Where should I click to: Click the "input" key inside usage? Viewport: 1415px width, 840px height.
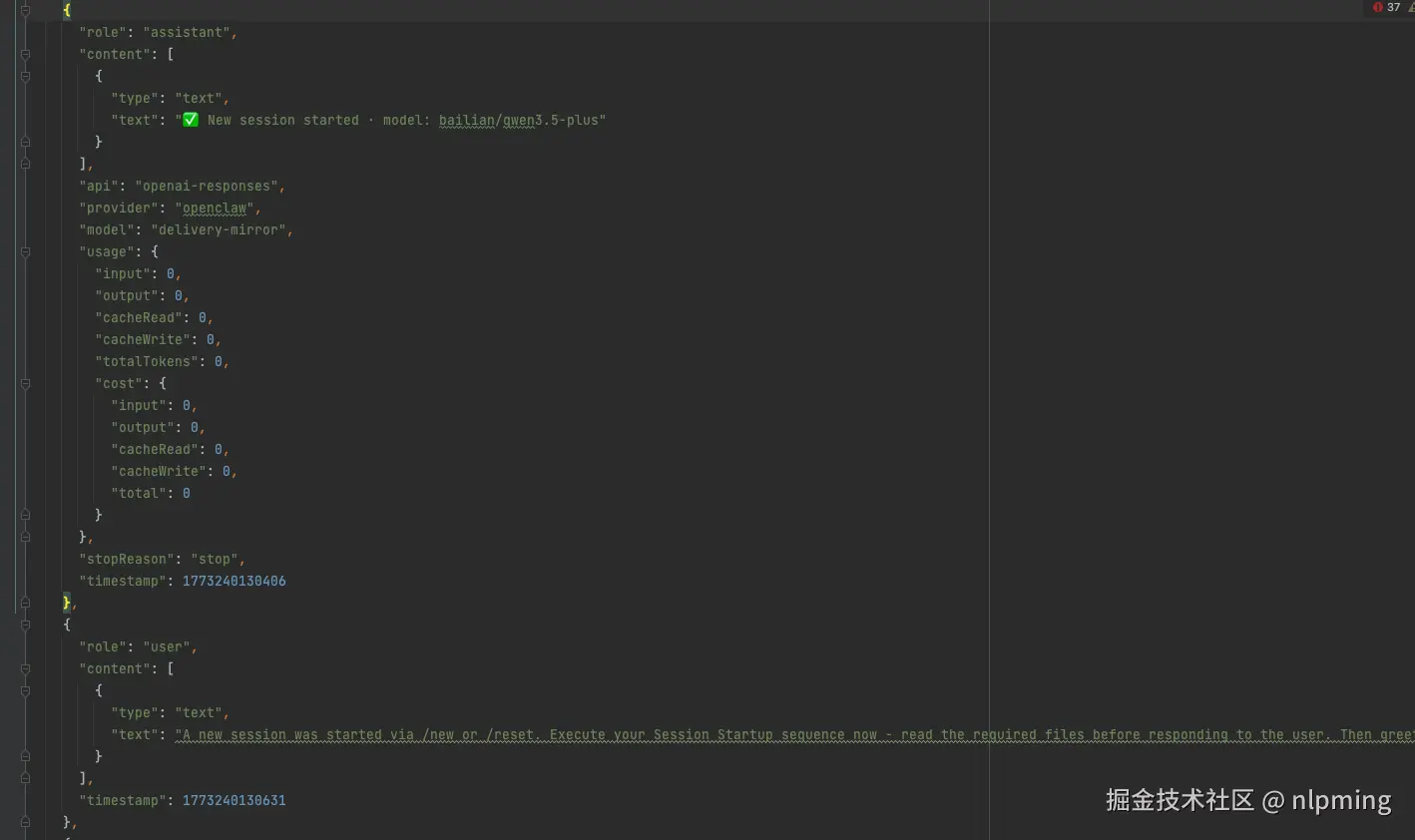124,274
